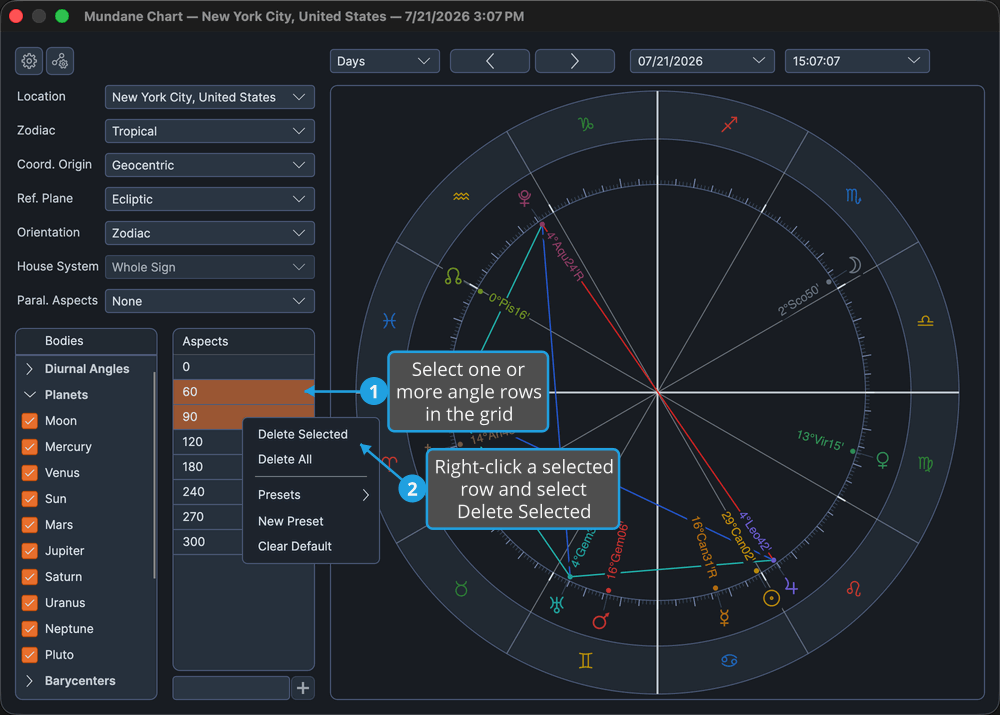Expand the Diurnal Angles tree group

(x=29, y=369)
